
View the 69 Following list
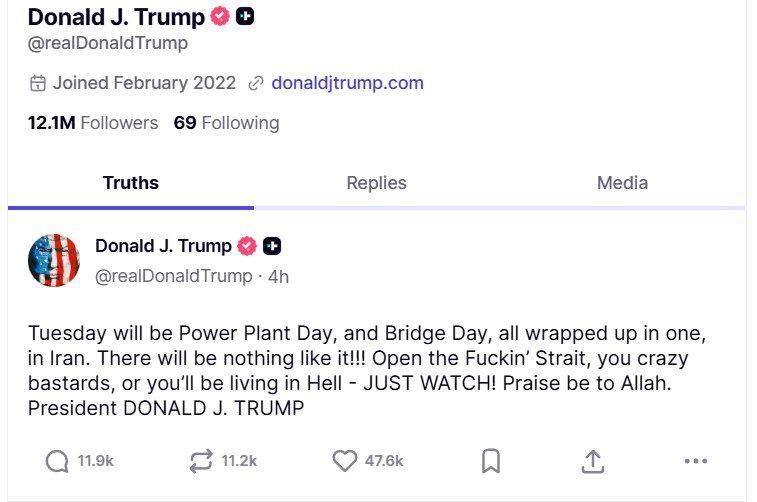click(x=226, y=123)
